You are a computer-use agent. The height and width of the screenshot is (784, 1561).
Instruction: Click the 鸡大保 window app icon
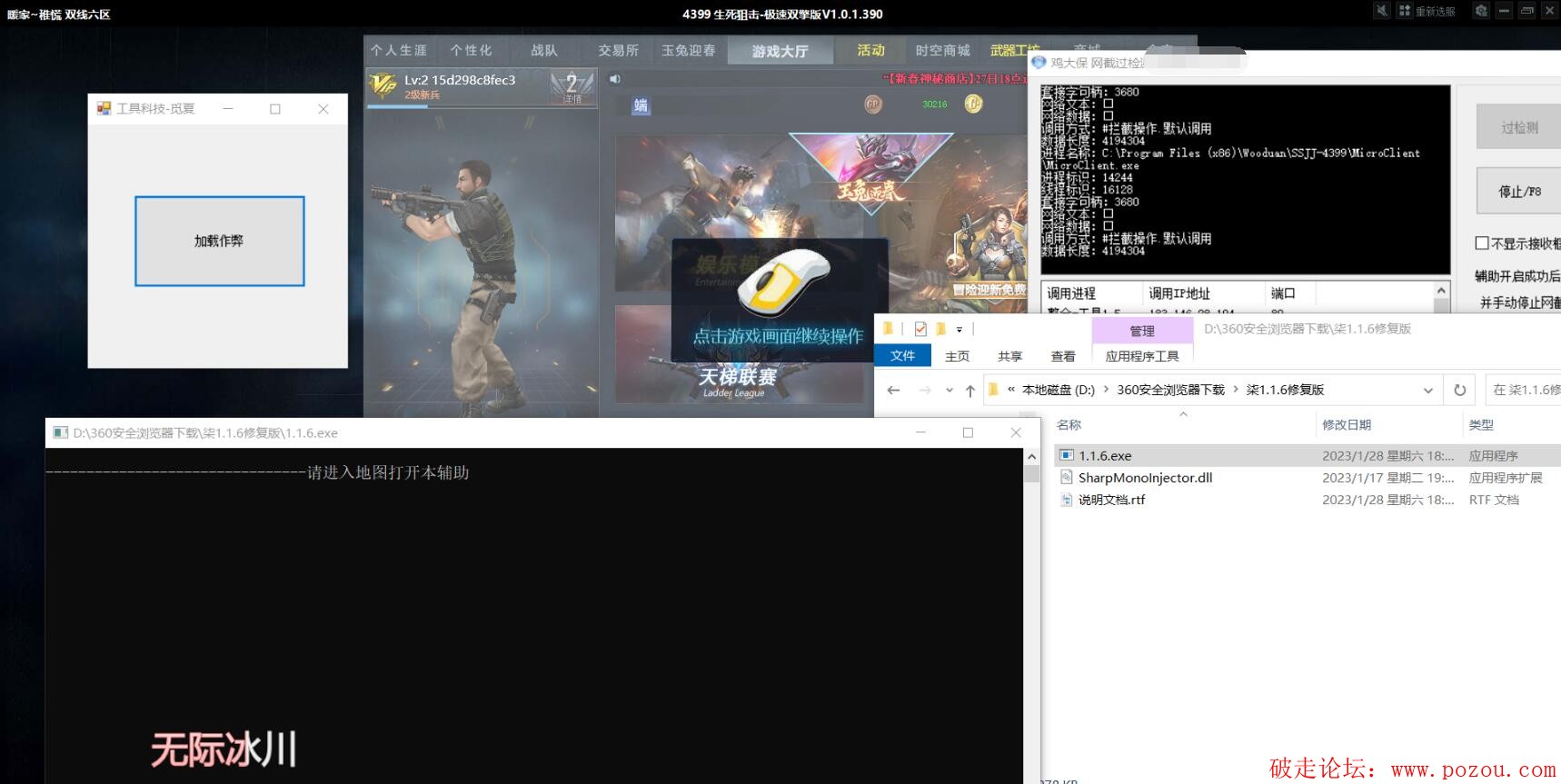pos(1039,62)
